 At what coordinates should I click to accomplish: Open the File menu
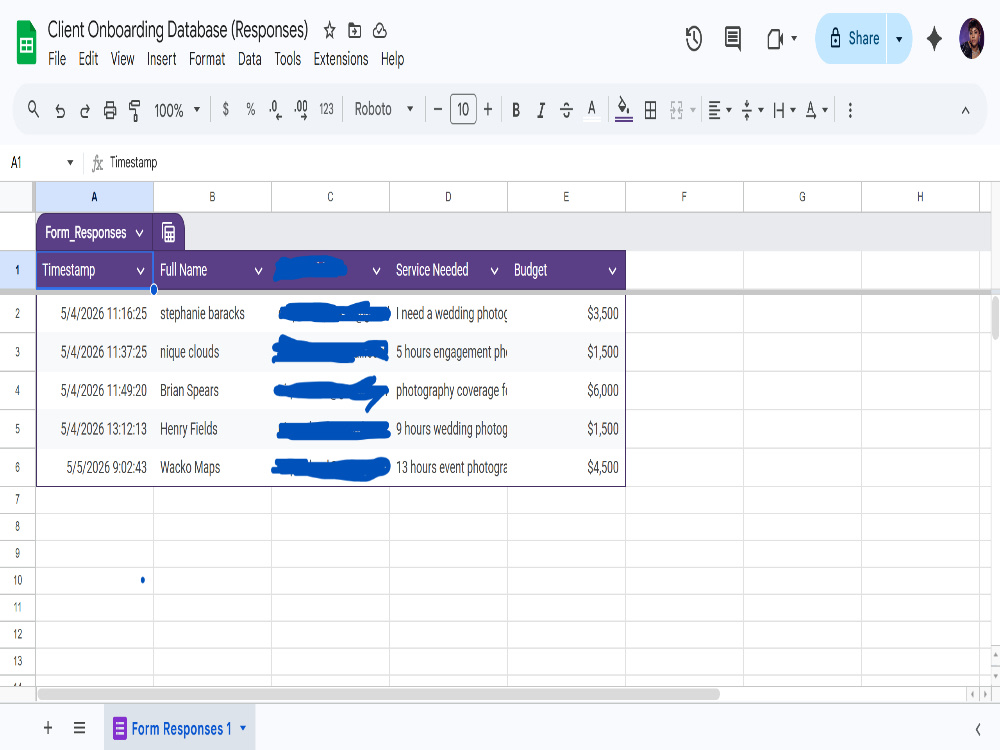click(x=57, y=59)
